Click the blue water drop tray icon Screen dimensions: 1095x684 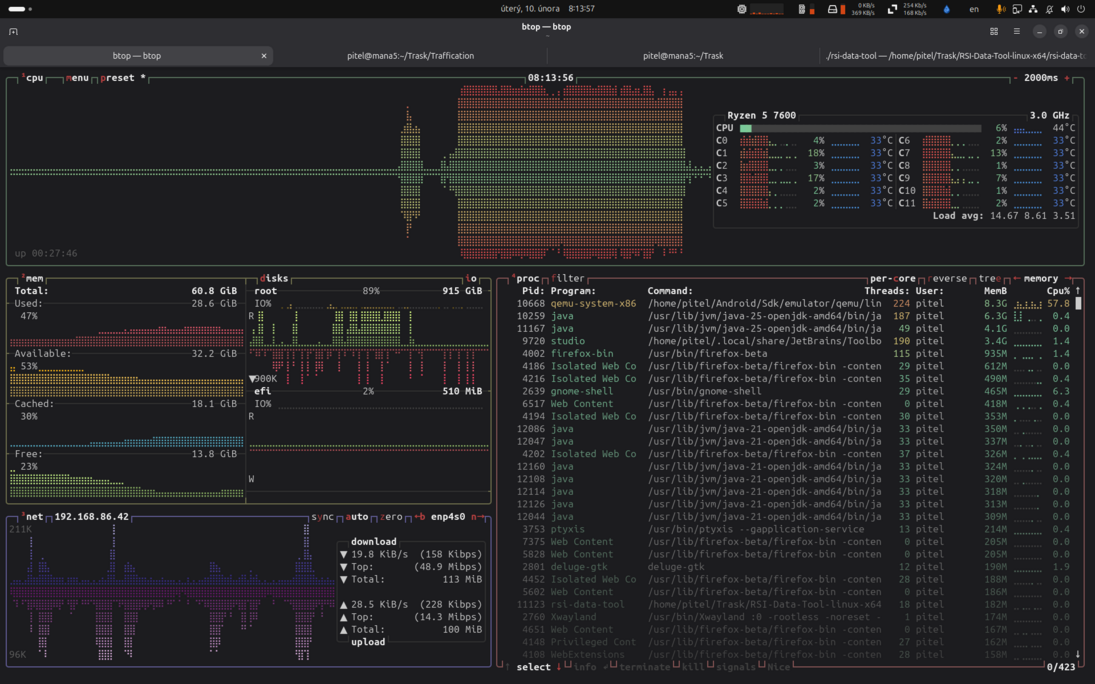tap(946, 9)
